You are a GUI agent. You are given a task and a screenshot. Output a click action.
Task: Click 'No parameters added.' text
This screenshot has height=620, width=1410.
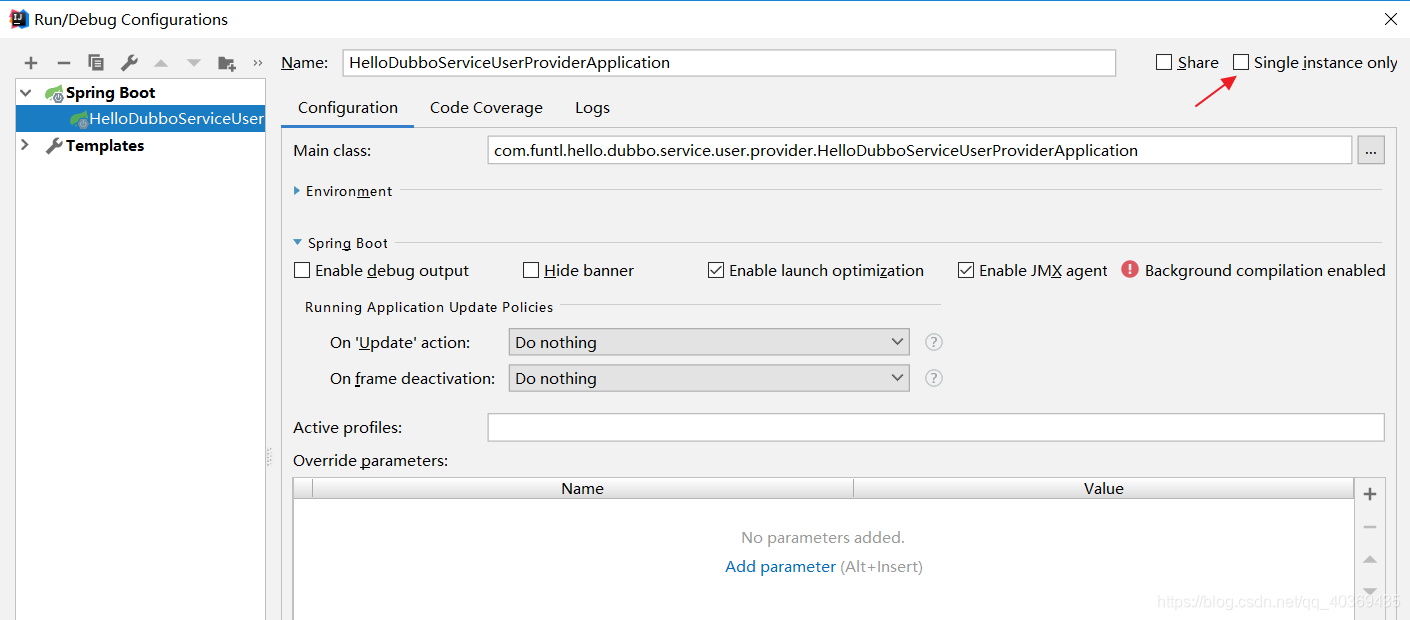(x=823, y=538)
